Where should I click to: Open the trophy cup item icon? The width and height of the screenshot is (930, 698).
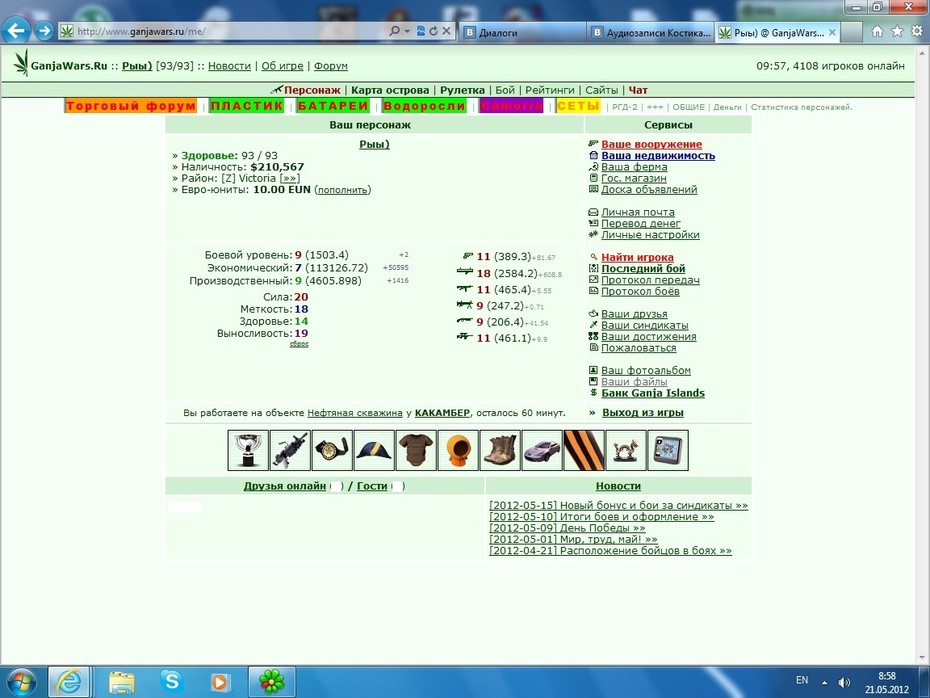coord(248,451)
